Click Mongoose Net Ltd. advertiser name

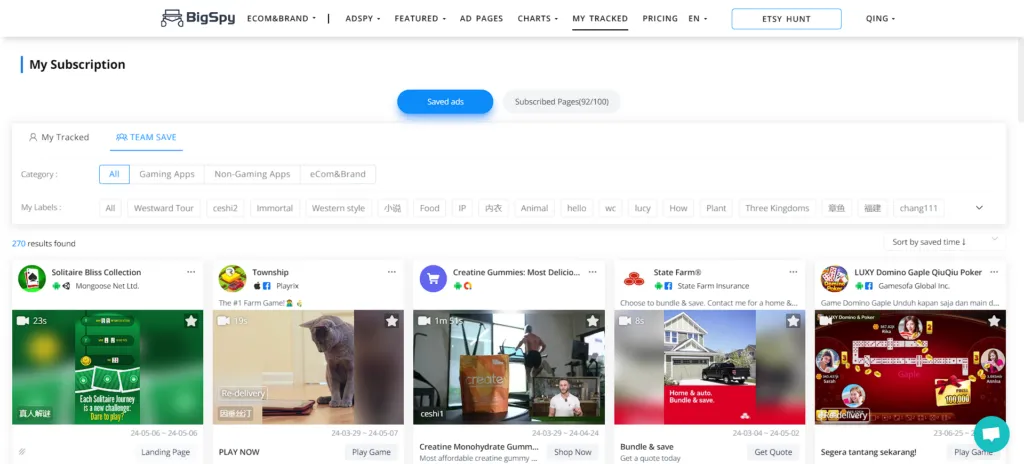click(x=107, y=286)
